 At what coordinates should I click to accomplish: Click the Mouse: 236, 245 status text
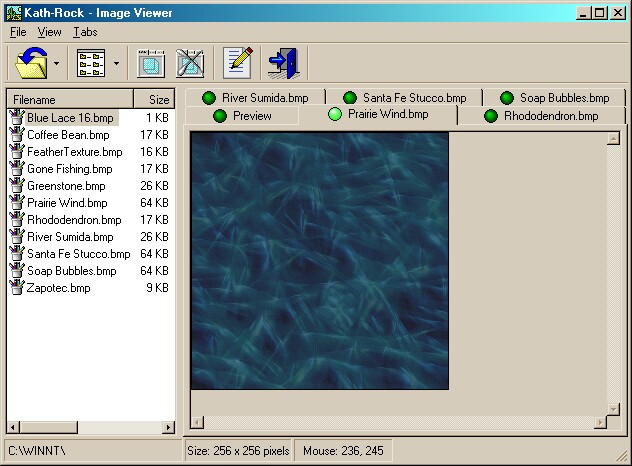[x=343, y=451]
